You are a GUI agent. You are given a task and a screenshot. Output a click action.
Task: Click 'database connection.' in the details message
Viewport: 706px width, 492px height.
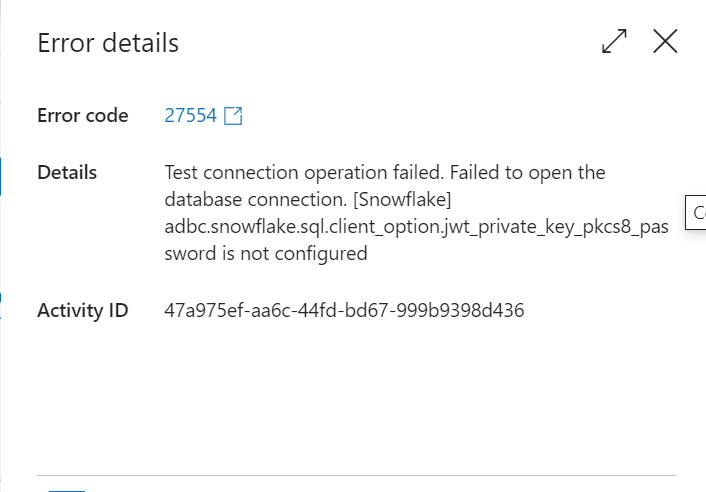(256, 199)
